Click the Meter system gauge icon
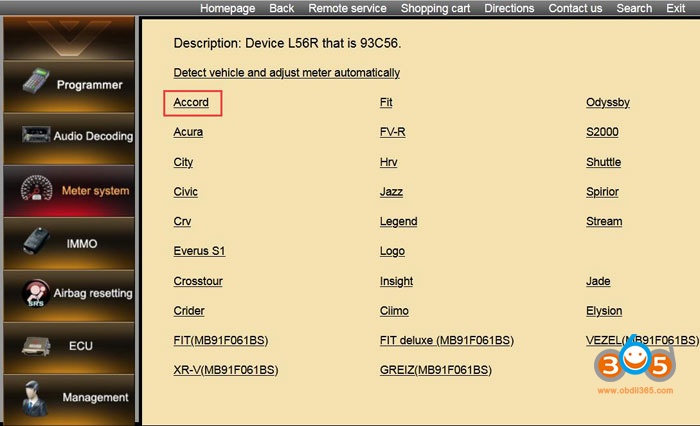The height and width of the screenshot is (426, 700). point(37,188)
